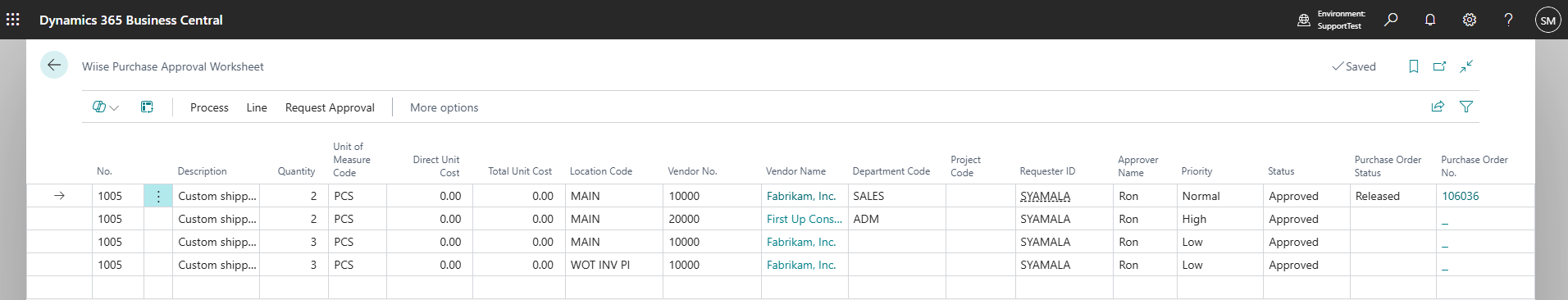
Task: Click the Approver Name column header
Action: click(x=1138, y=166)
